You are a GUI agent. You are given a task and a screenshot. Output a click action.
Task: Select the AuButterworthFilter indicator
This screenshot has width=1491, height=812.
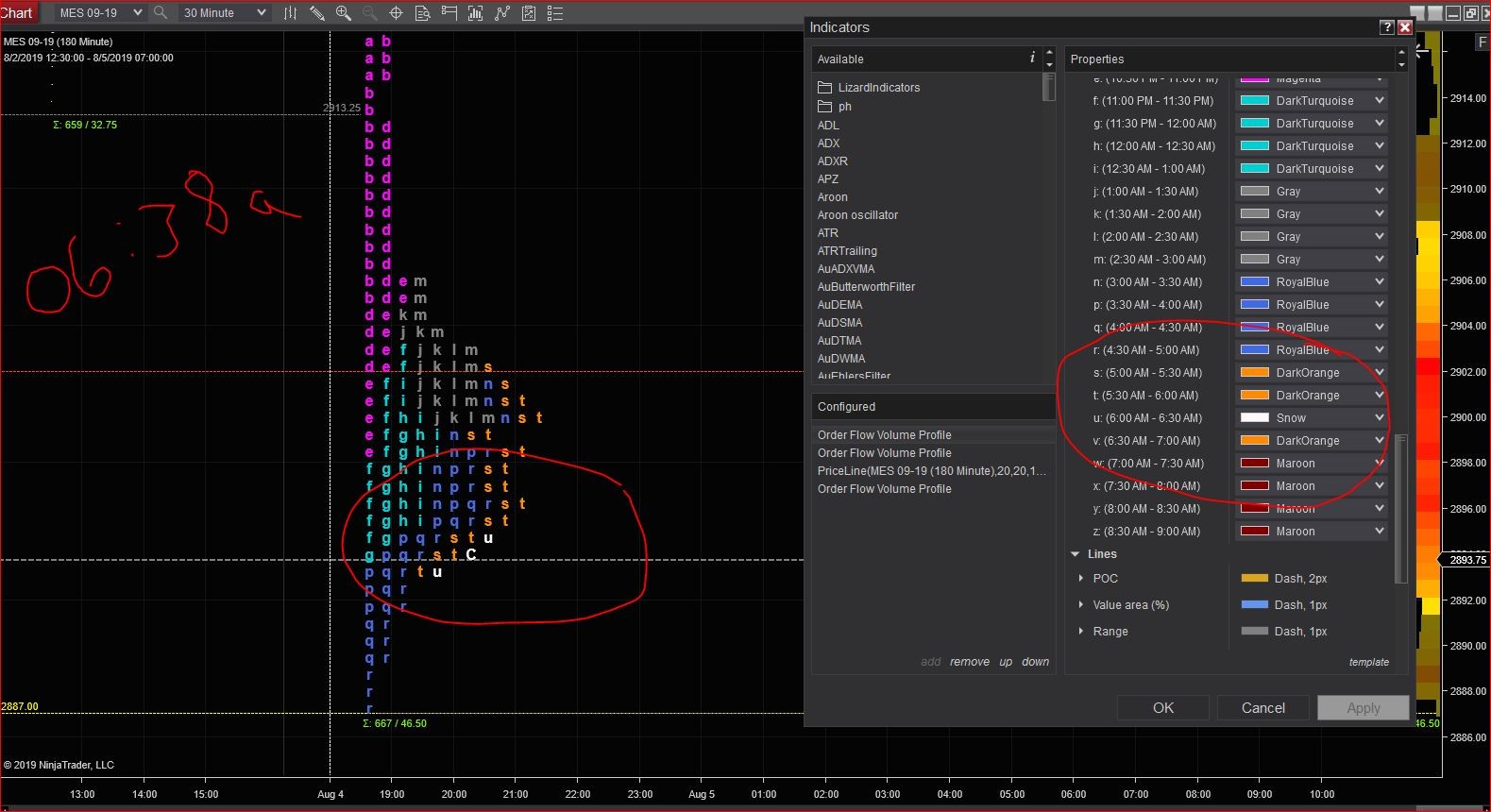click(x=866, y=287)
